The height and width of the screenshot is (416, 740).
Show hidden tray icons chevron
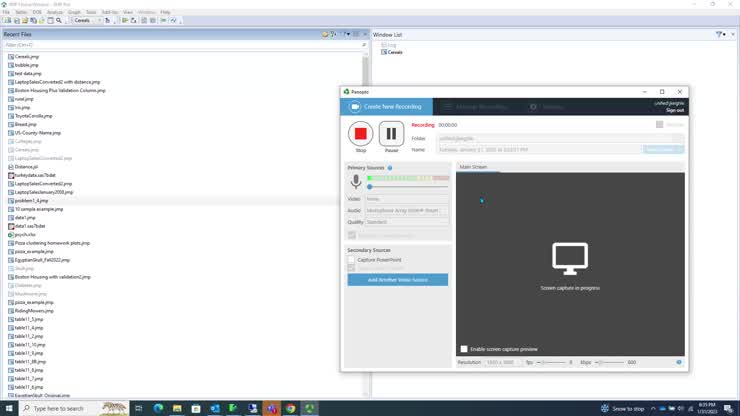click(653, 408)
